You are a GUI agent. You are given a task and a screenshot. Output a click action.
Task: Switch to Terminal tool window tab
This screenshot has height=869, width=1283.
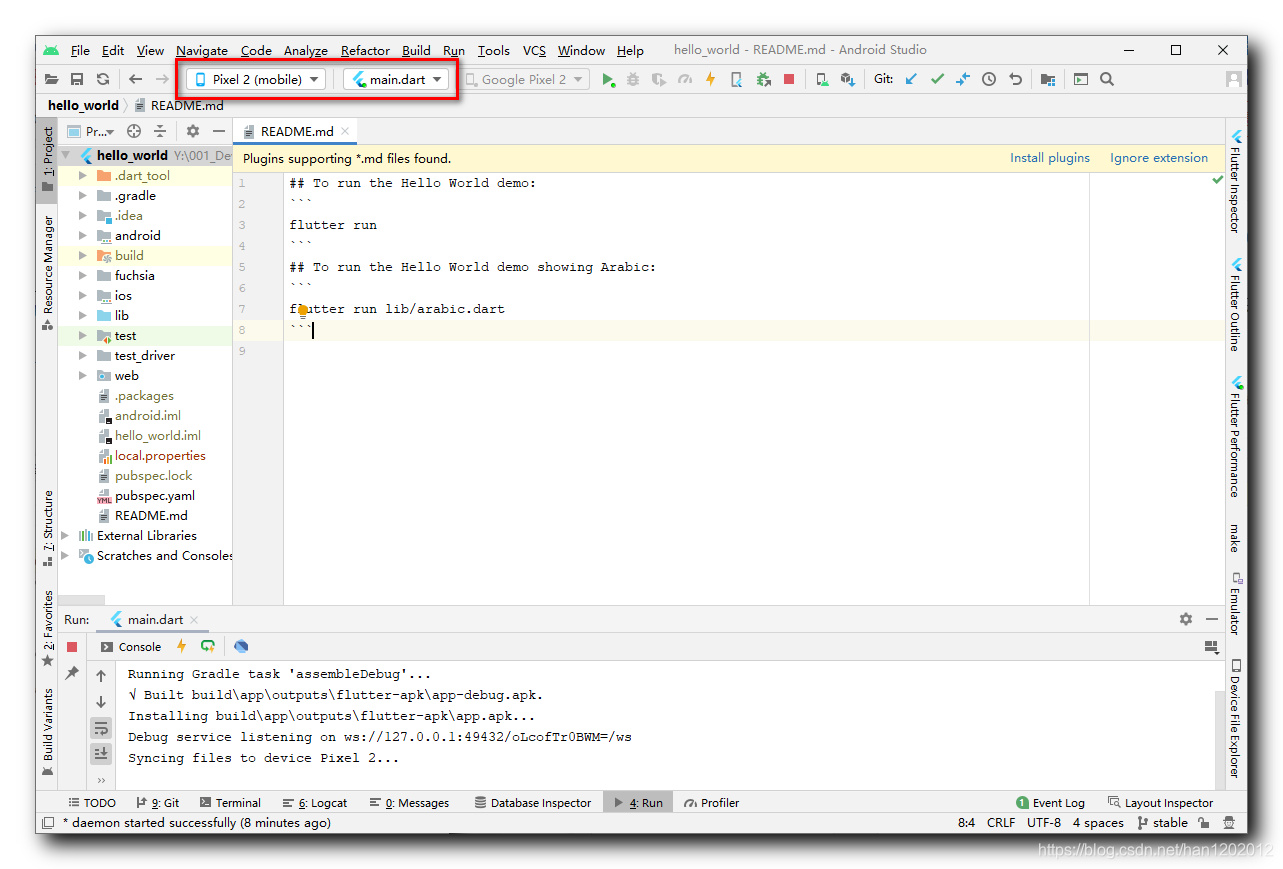coord(230,802)
